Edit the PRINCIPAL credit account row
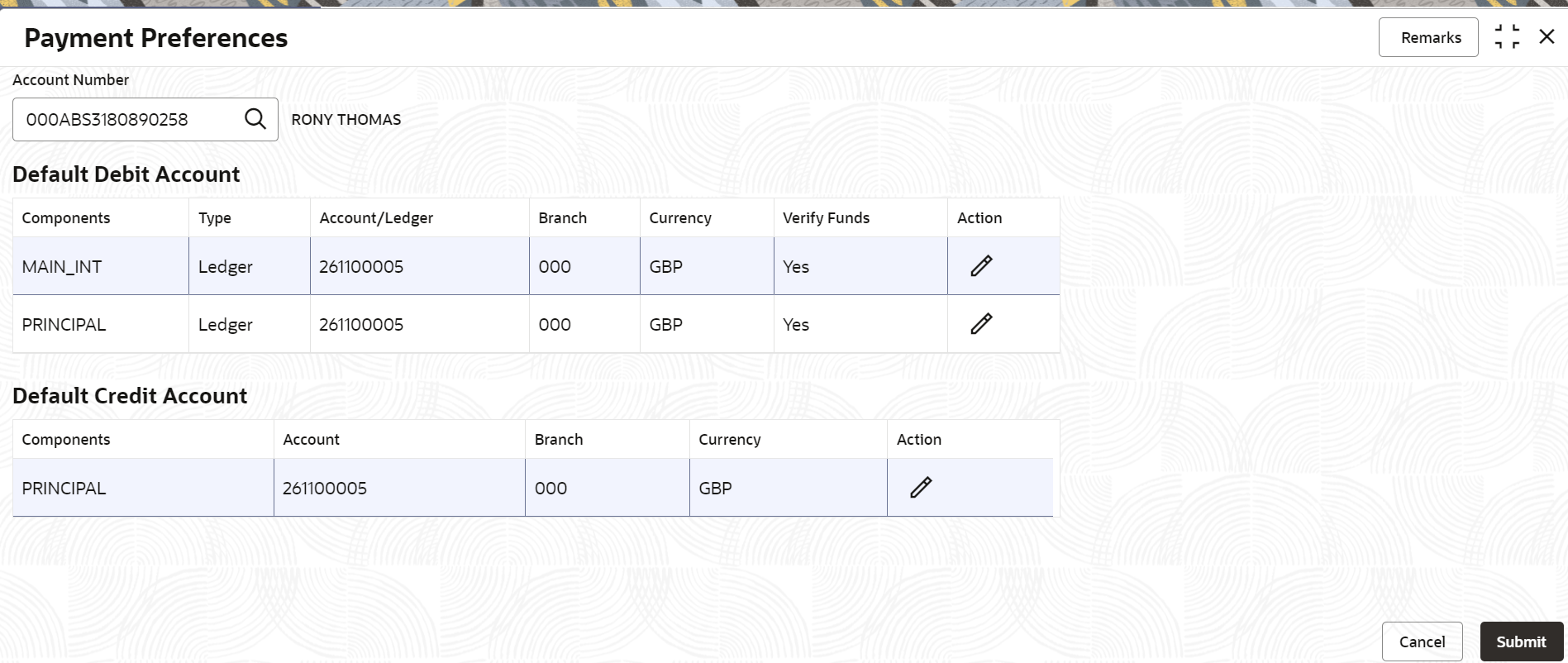The width and height of the screenshot is (1568, 663). (921, 488)
